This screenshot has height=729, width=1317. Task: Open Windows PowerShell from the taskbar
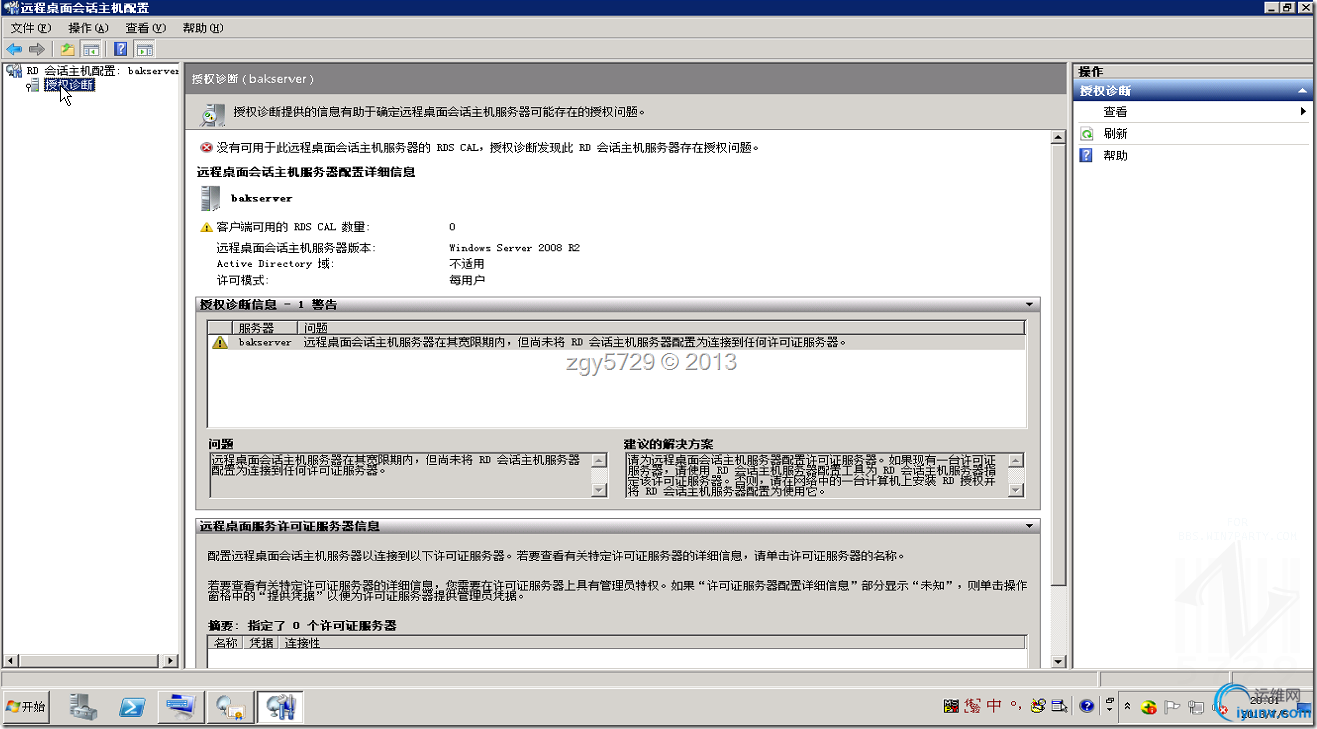point(133,707)
